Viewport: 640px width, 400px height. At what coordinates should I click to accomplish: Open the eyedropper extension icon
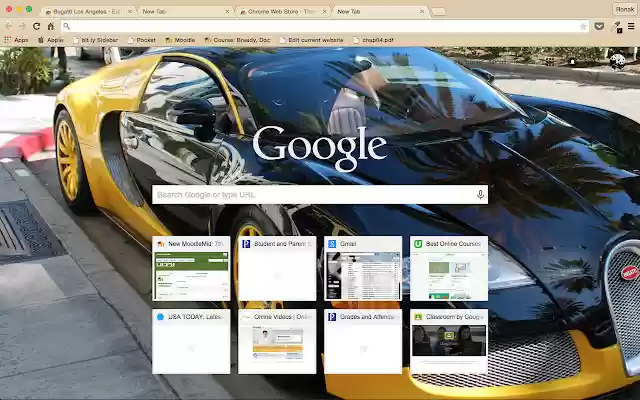616,27
